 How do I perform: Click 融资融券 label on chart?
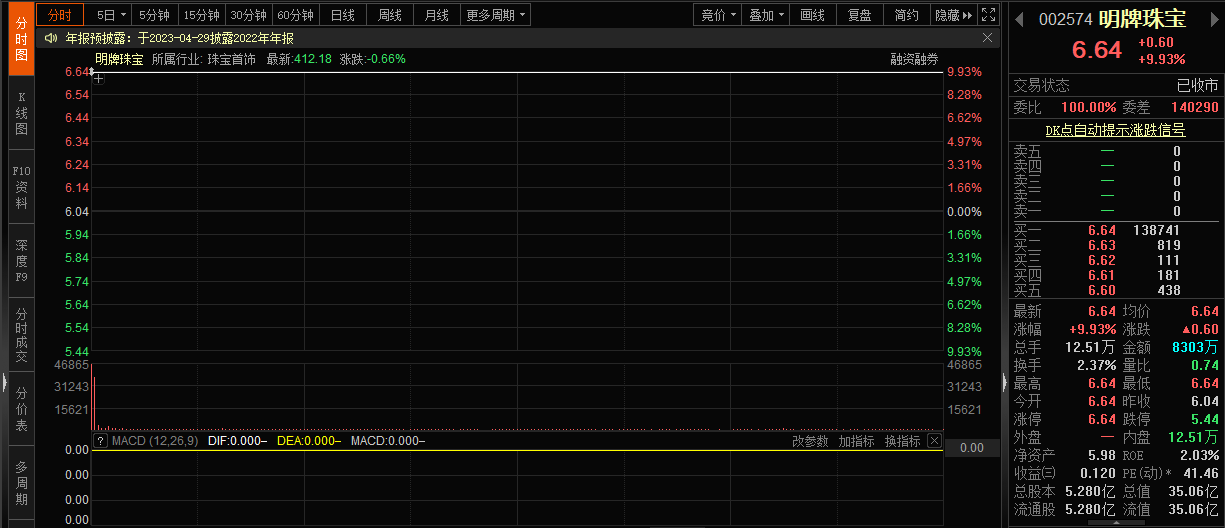pos(915,59)
